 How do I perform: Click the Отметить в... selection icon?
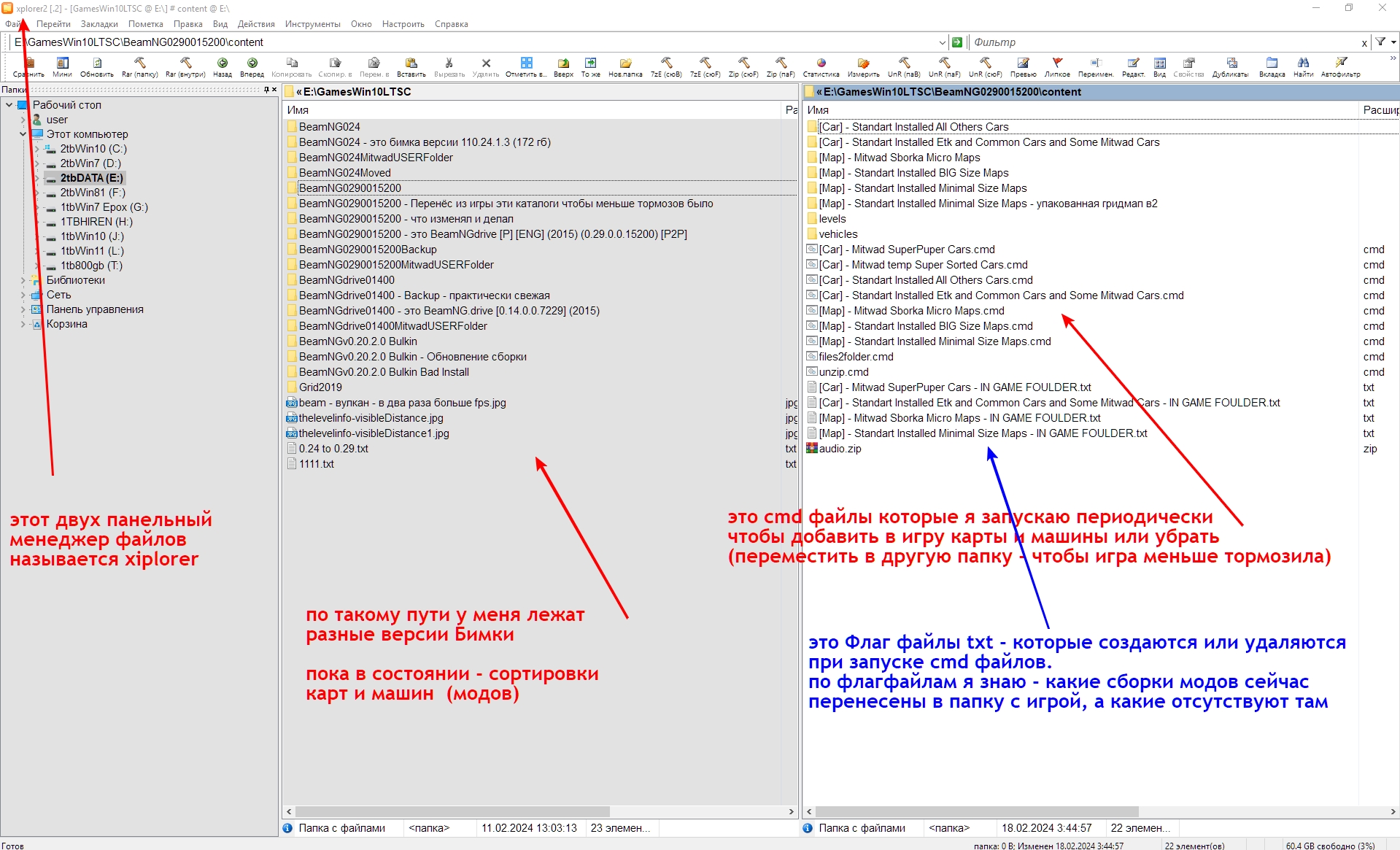[526, 66]
